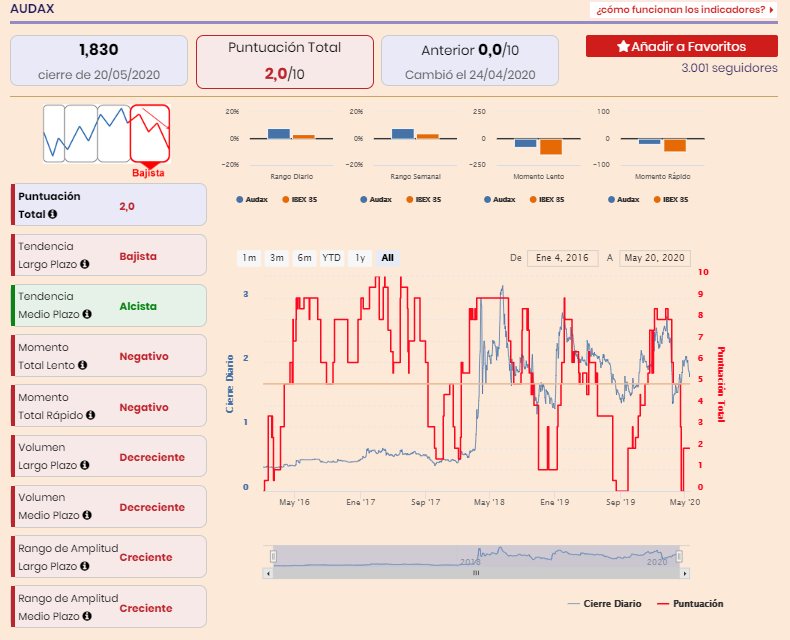
Task: Open info icon for Tendencia Medio Plazo
Action: (87, 314)
